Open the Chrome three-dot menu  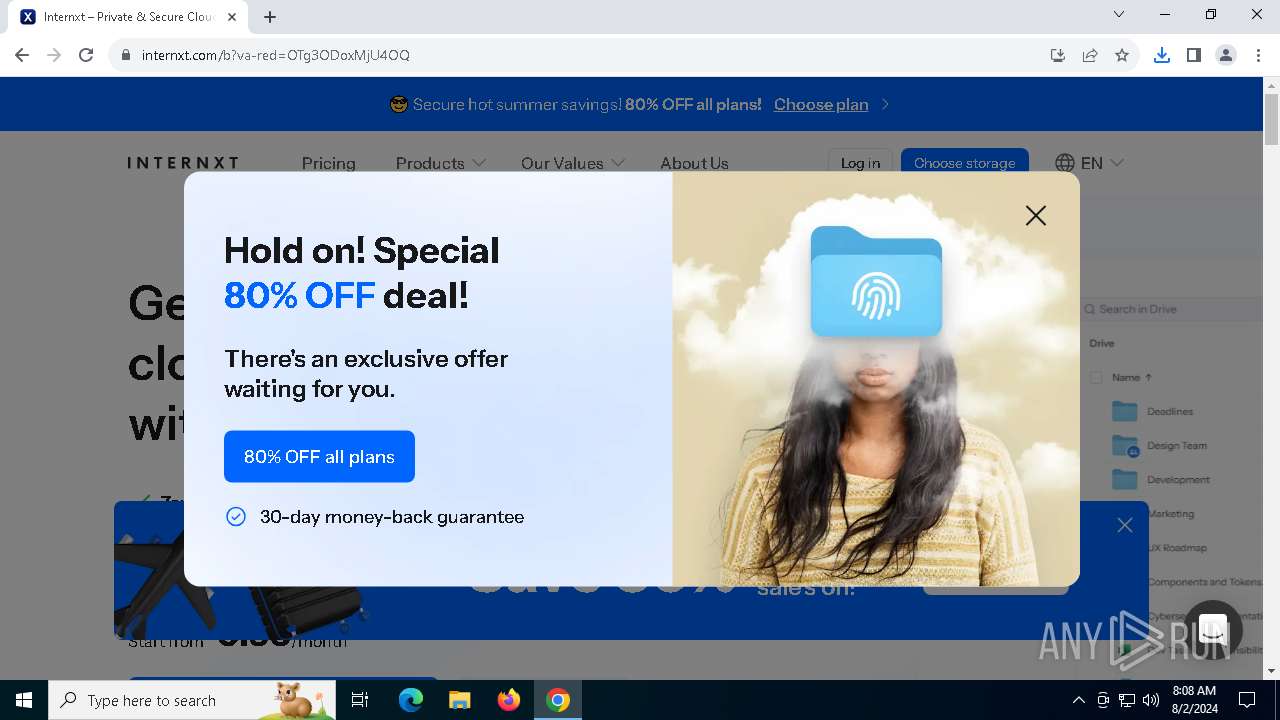1258,55
